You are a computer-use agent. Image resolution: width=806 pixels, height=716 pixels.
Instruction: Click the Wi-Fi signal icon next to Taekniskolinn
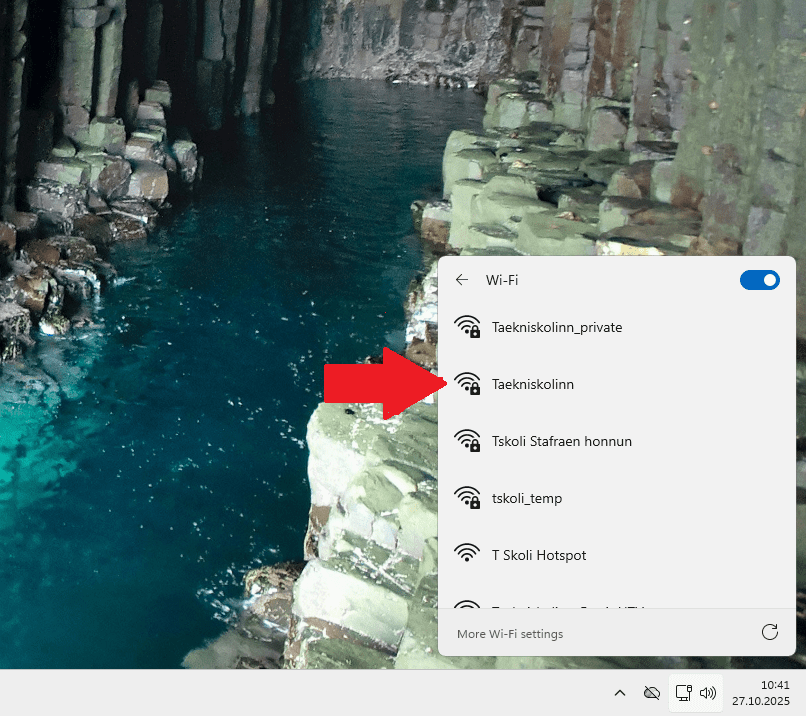tap(467, 384)
